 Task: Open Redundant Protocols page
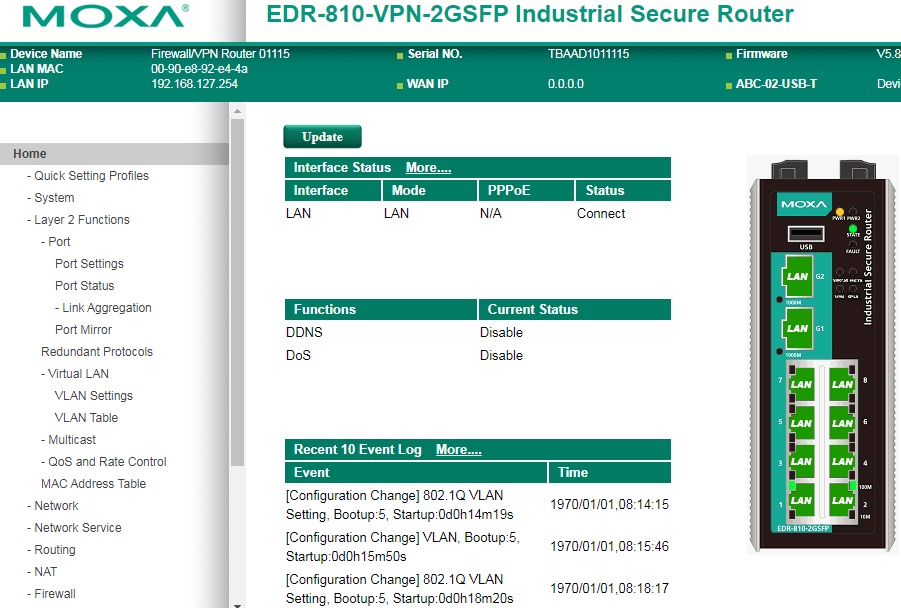(x=97, y=352)
